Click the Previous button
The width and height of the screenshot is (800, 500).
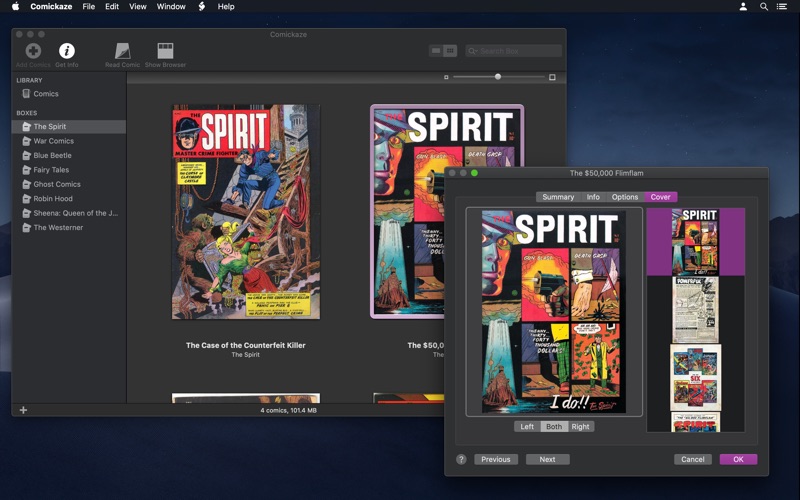(496, 459)
